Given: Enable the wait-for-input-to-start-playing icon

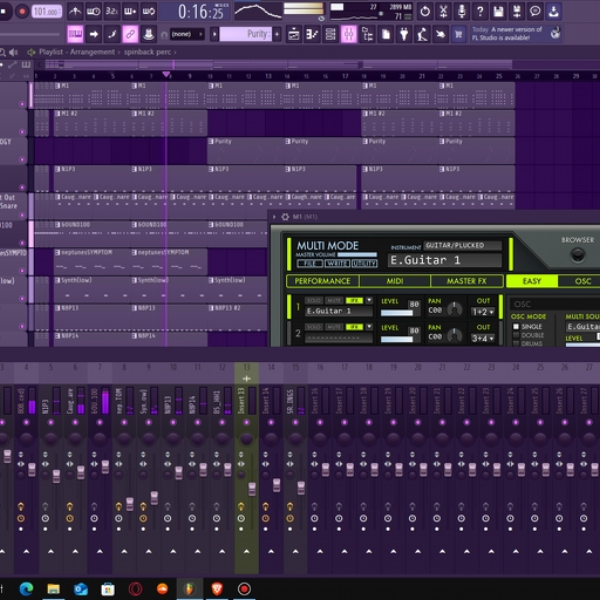Looking at the screenshot, I should tap(93, 11).
